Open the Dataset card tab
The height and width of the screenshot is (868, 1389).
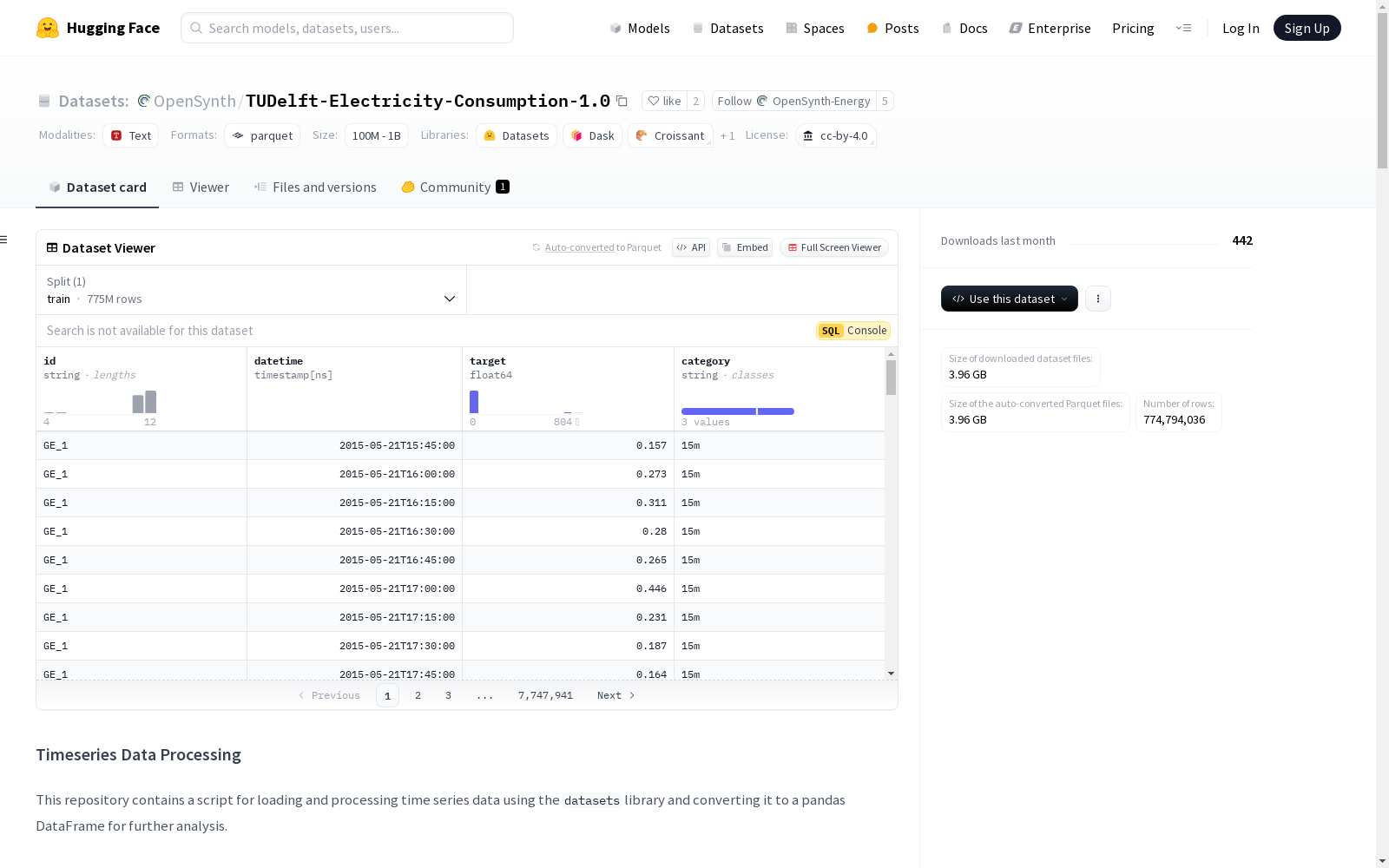pos(97,187)
